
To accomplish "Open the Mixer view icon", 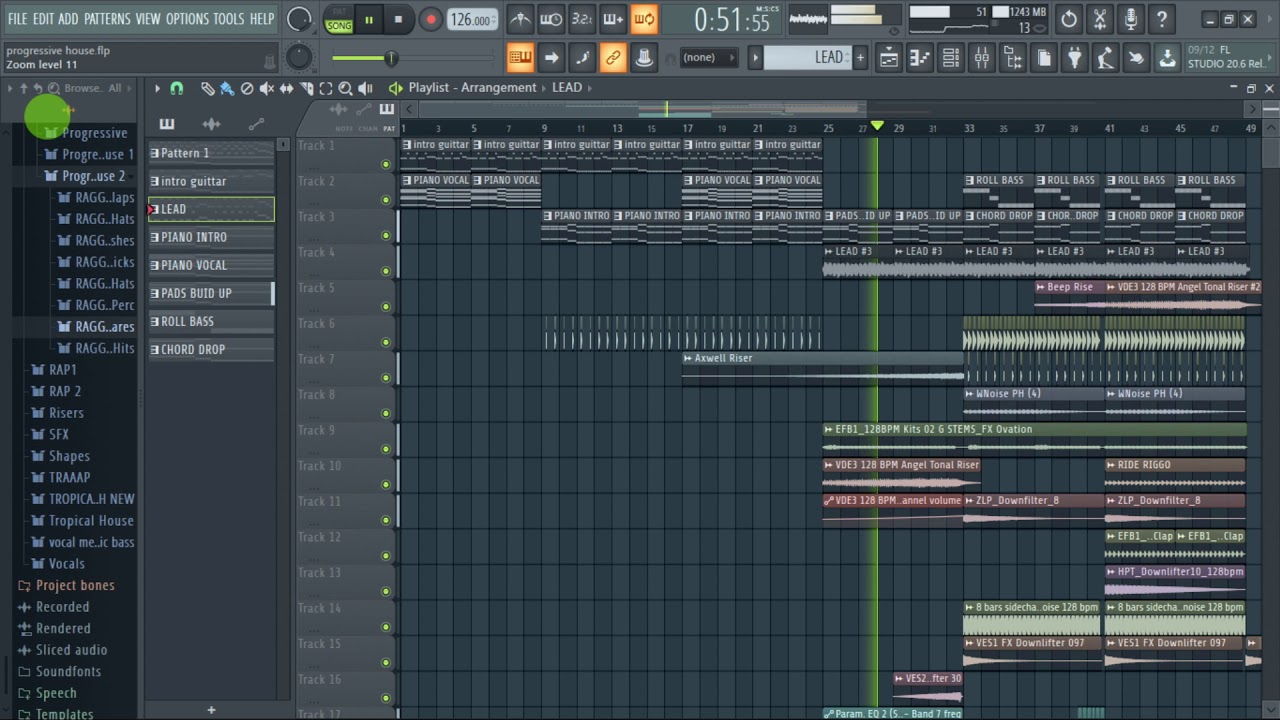I will [982, 58].
